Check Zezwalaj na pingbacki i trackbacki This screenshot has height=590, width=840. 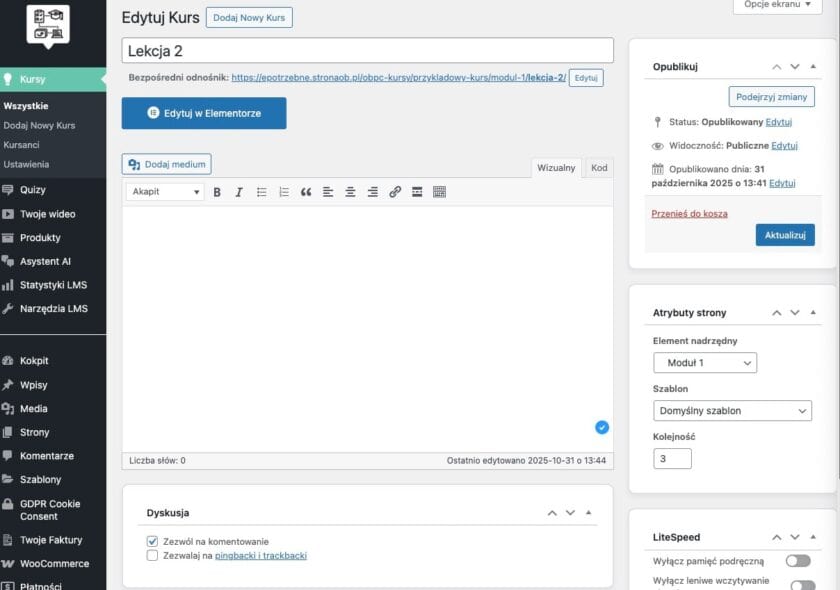pyautogui.click(x=152, y=556)
